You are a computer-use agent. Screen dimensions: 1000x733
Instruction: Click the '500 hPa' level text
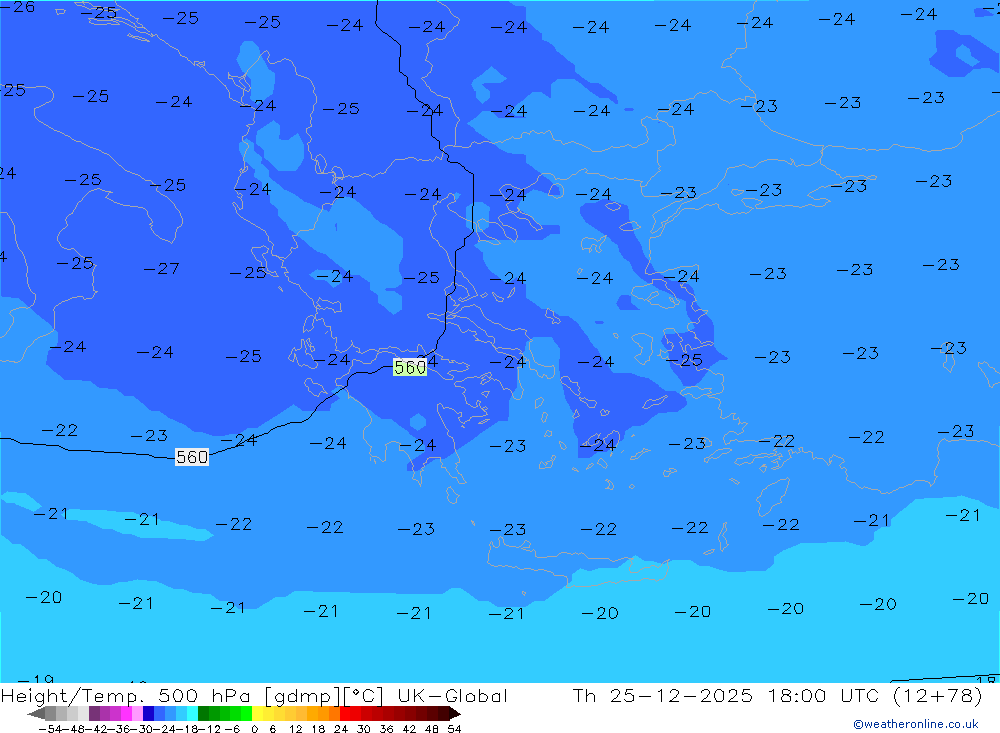204,695
